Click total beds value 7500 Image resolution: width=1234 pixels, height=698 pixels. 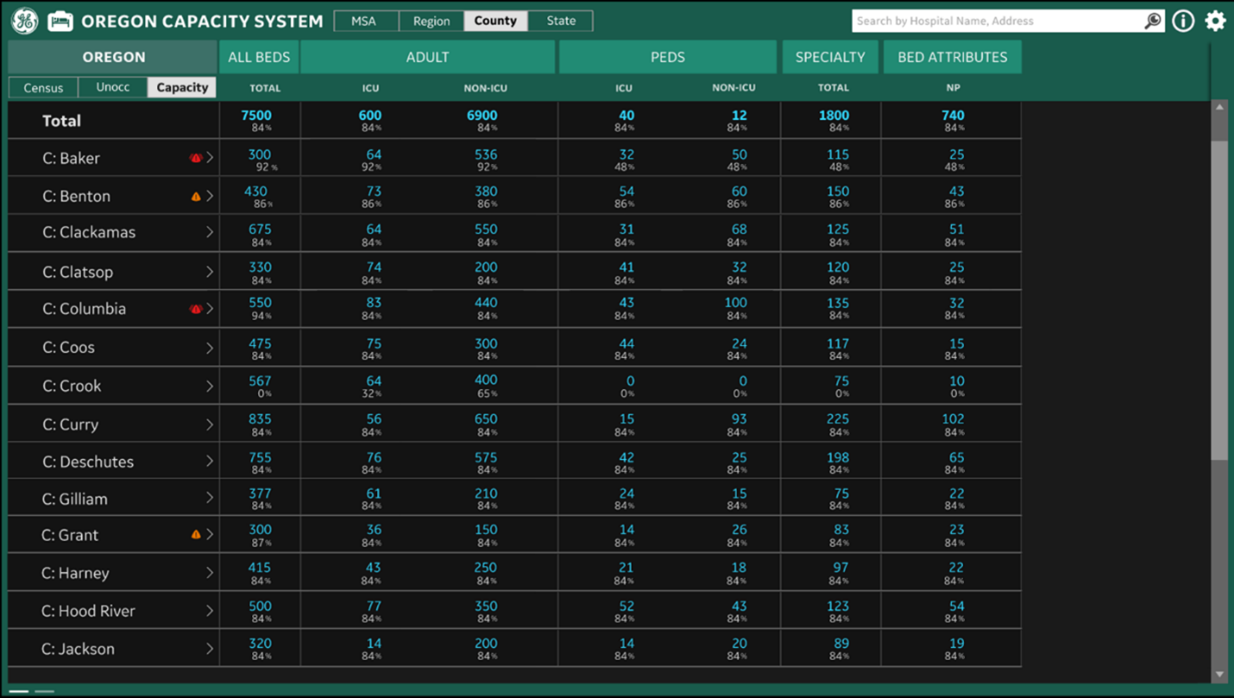pos(256,115)
